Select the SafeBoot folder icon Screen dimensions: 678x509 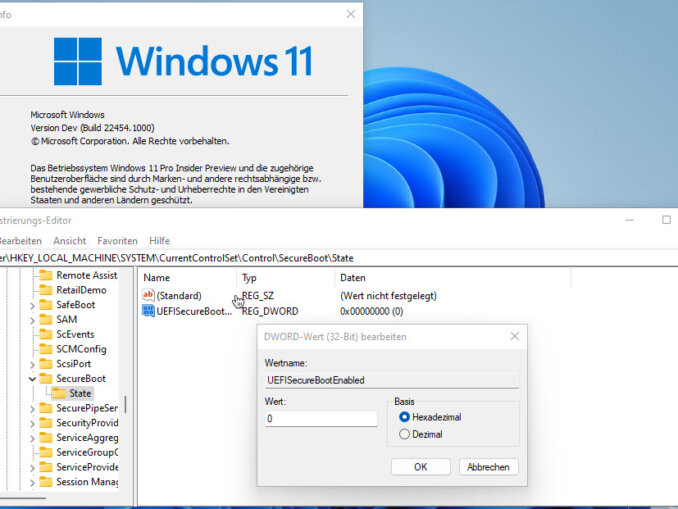pos(46,304)
